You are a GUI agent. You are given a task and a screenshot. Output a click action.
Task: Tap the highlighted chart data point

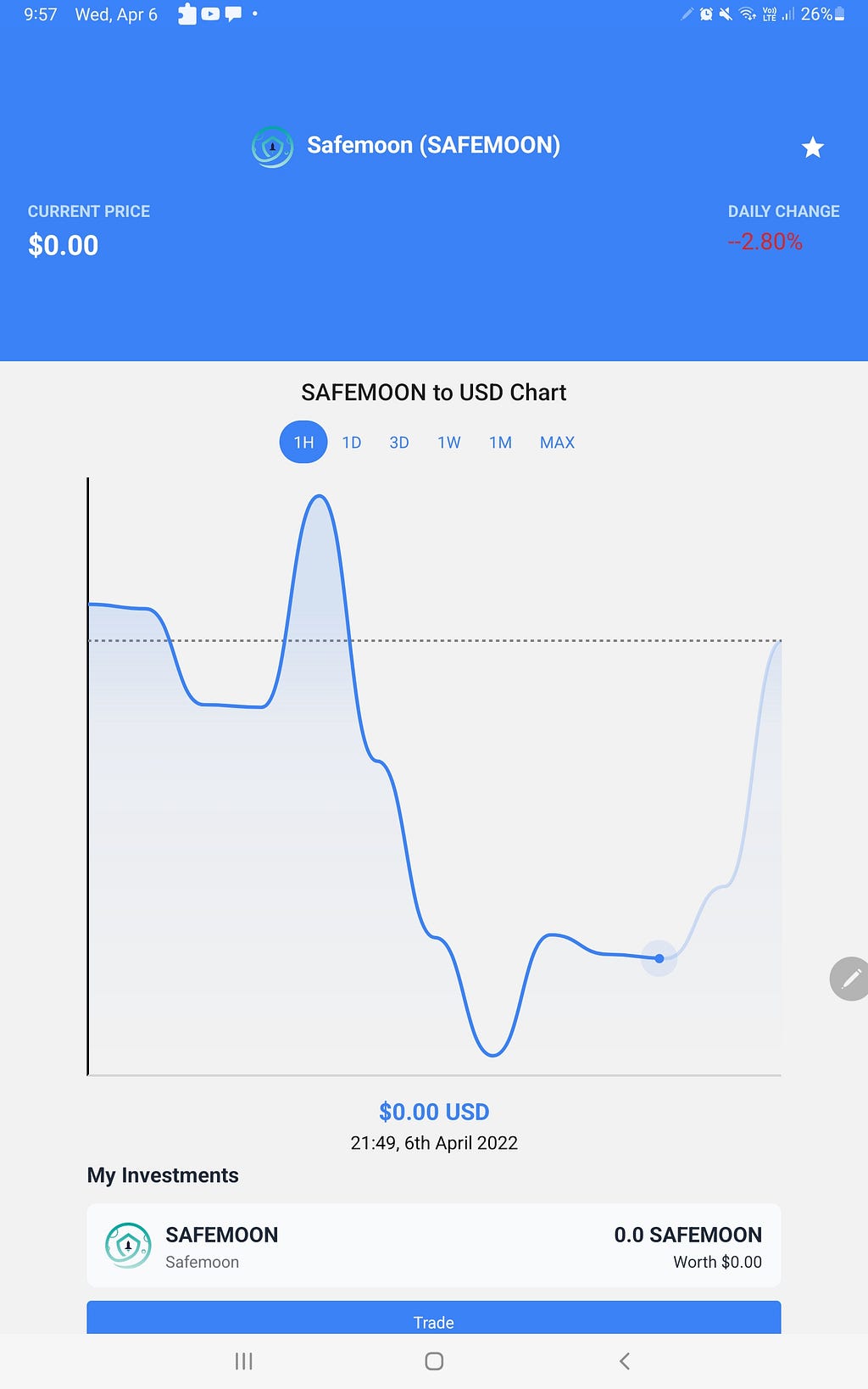pyautogui.click(x=659, y=958)
